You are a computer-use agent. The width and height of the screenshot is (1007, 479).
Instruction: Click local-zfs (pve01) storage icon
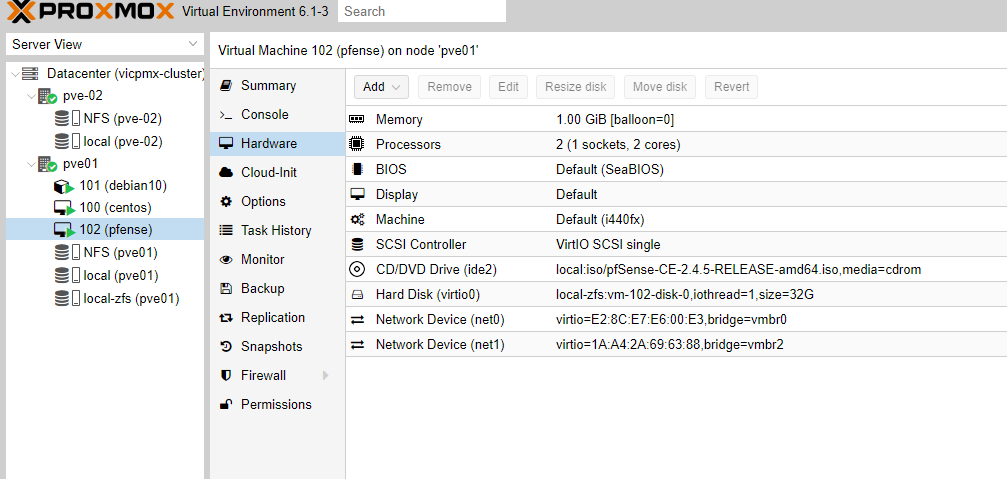pos(67,299)
